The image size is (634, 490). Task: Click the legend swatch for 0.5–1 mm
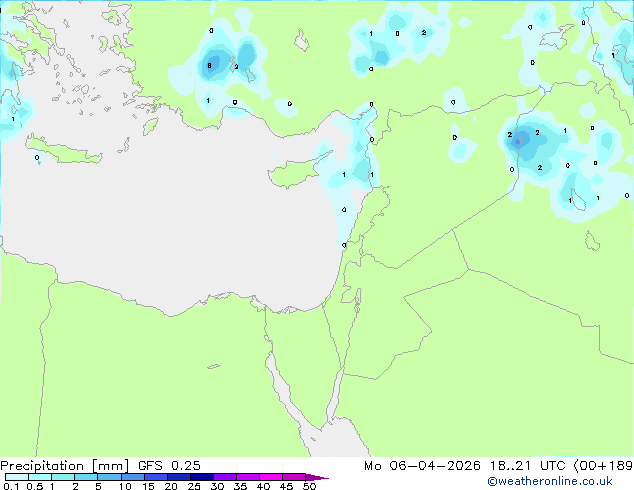(40, 477)
